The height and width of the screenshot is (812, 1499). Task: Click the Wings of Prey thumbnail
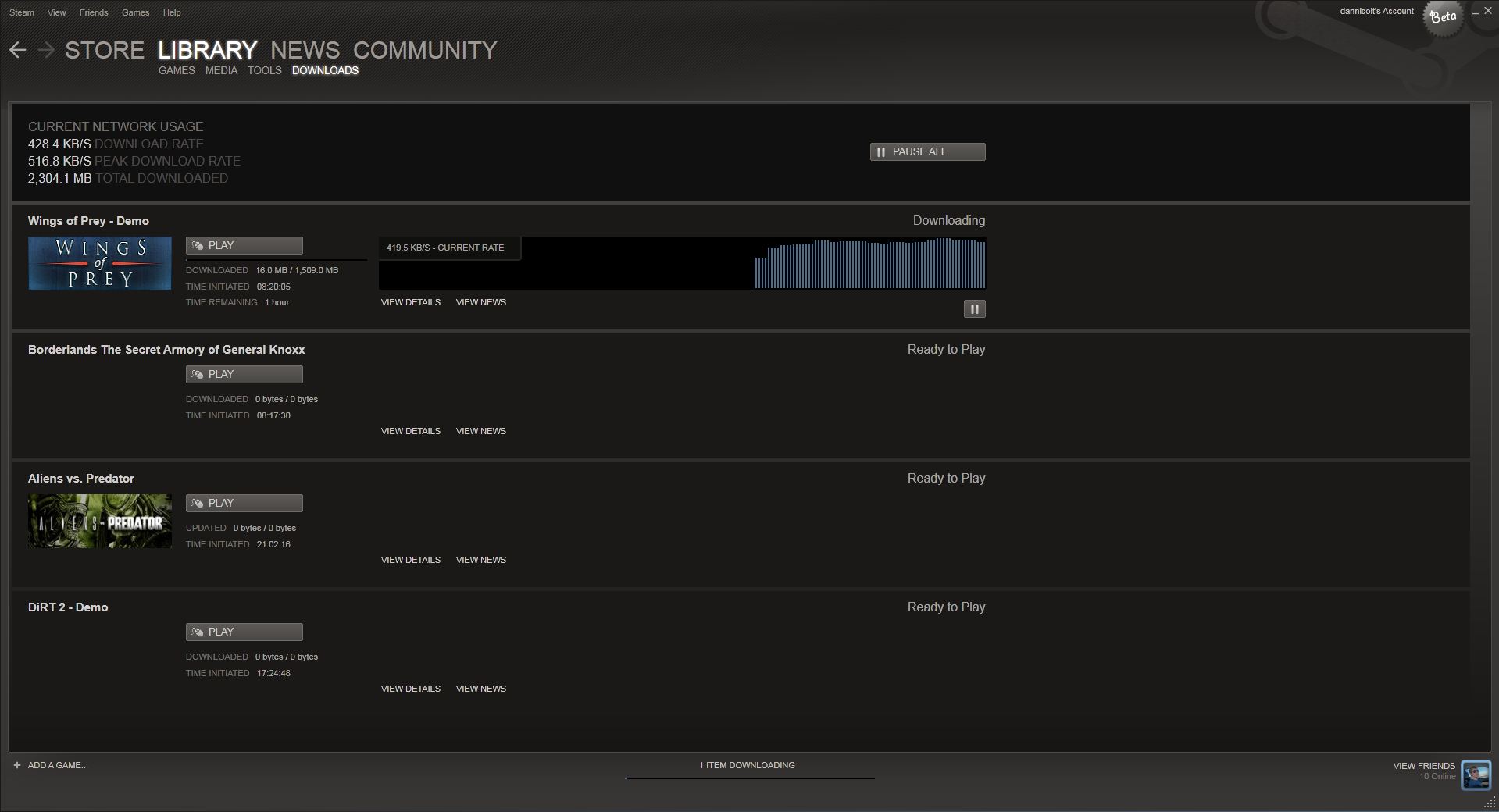pyautogui.click(x=99, y=263)
